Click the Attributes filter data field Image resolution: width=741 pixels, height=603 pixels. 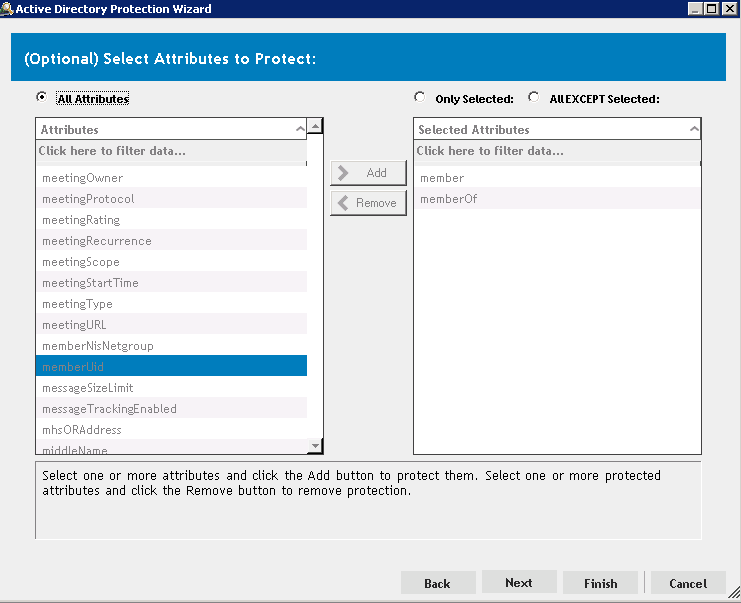[170, 151]
